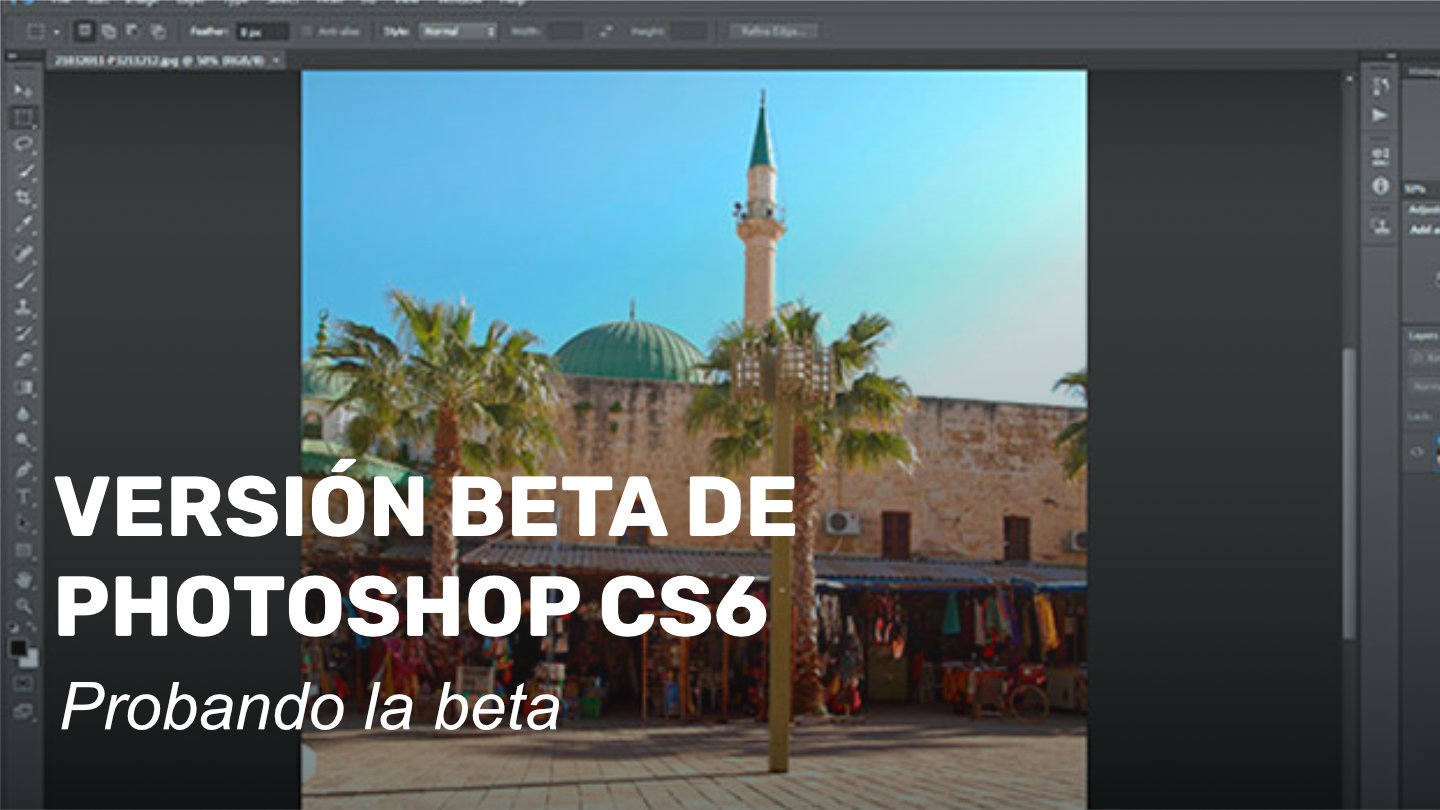This screenshot has height=810, width=1440.
Task: Click the Refine Edge button
Action: (773, 31)
